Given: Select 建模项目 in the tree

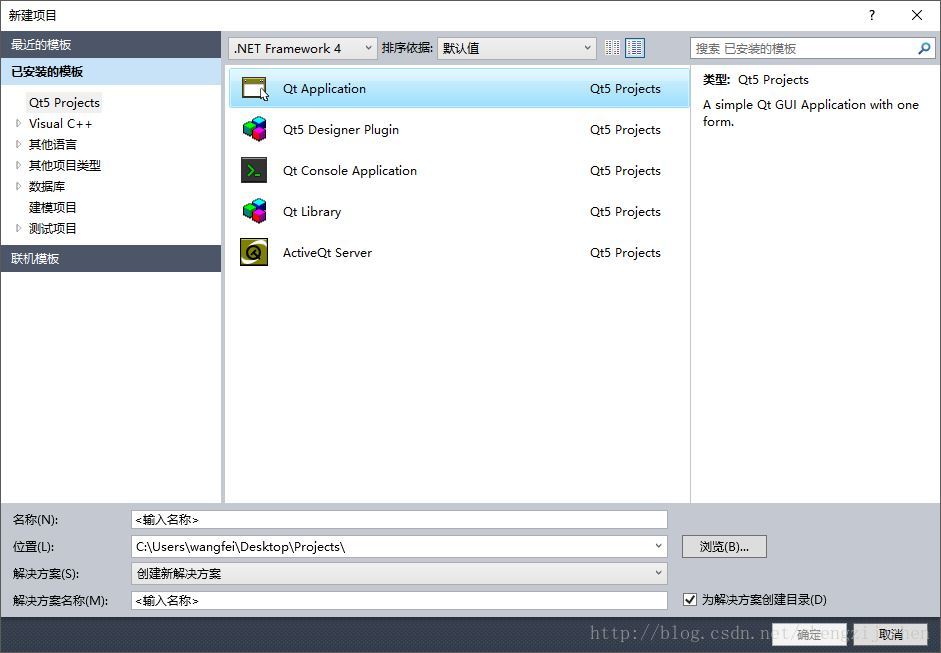Looking at the screenshot, I should click(53, 208).
